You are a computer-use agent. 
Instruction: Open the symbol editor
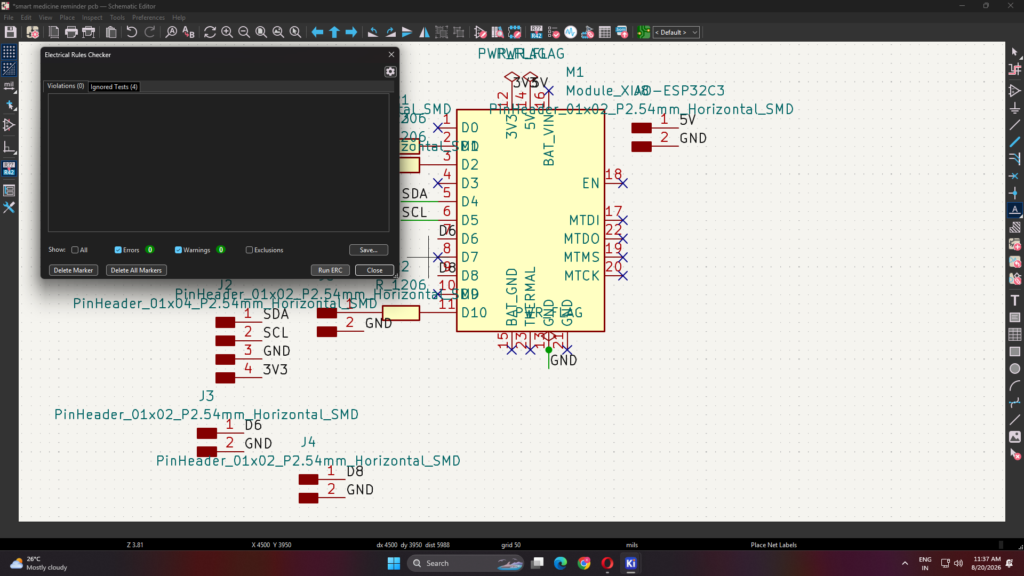click(481, 32)
